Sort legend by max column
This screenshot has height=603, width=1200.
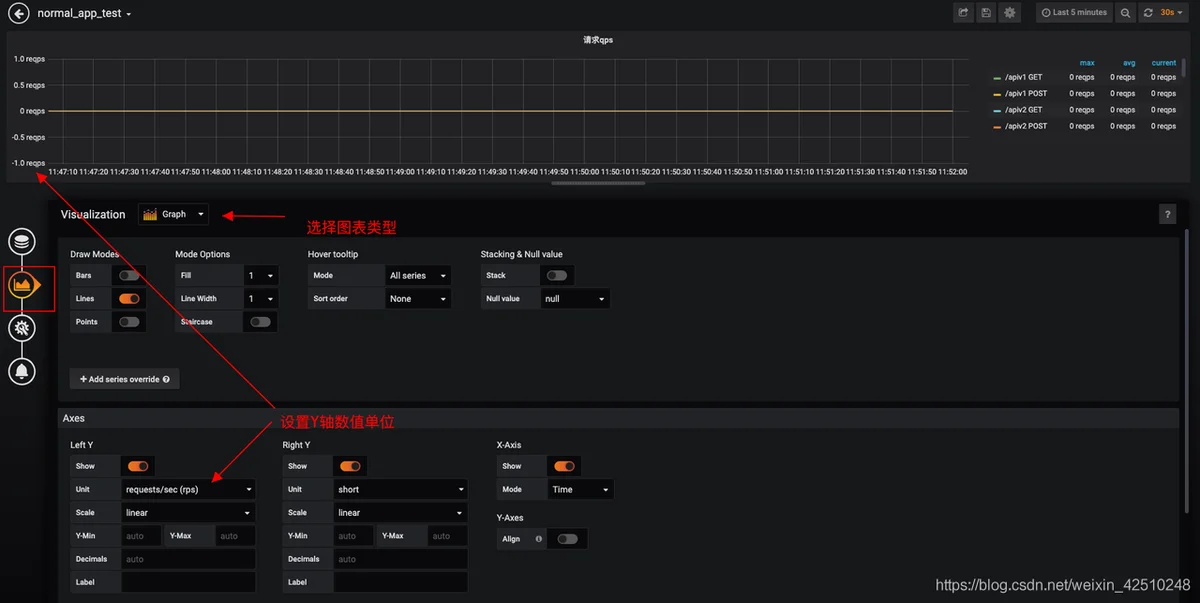(1087, 63)
